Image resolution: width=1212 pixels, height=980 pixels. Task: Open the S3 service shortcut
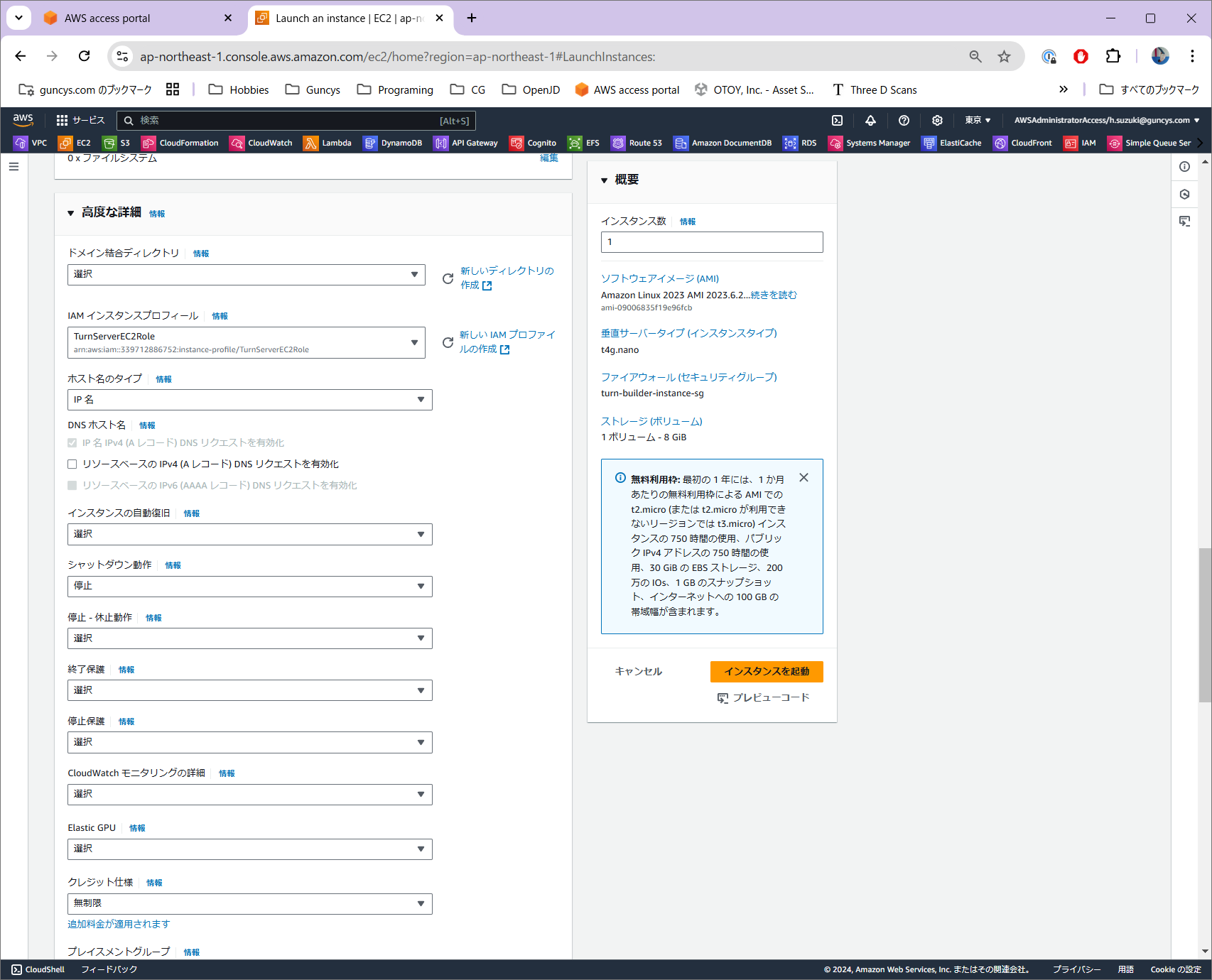coord(117,143)
